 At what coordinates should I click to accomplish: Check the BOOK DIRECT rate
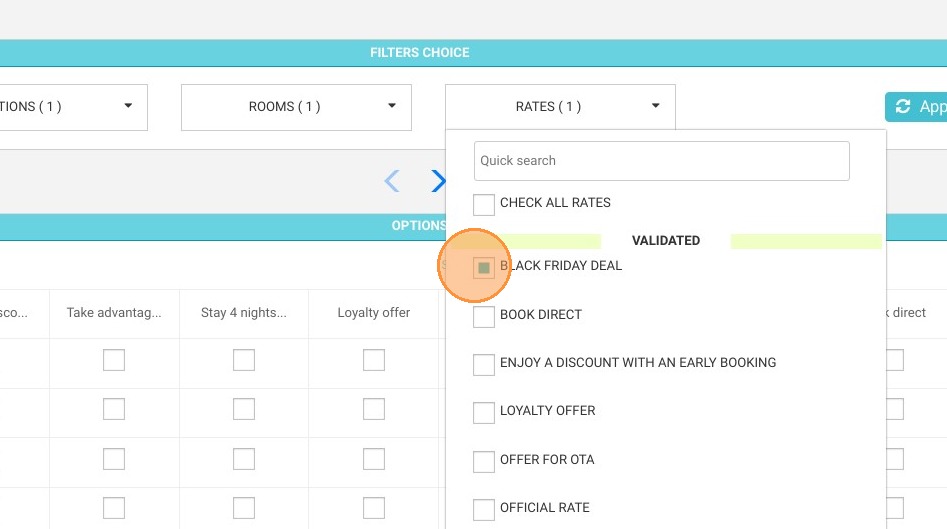click(484, 316)
